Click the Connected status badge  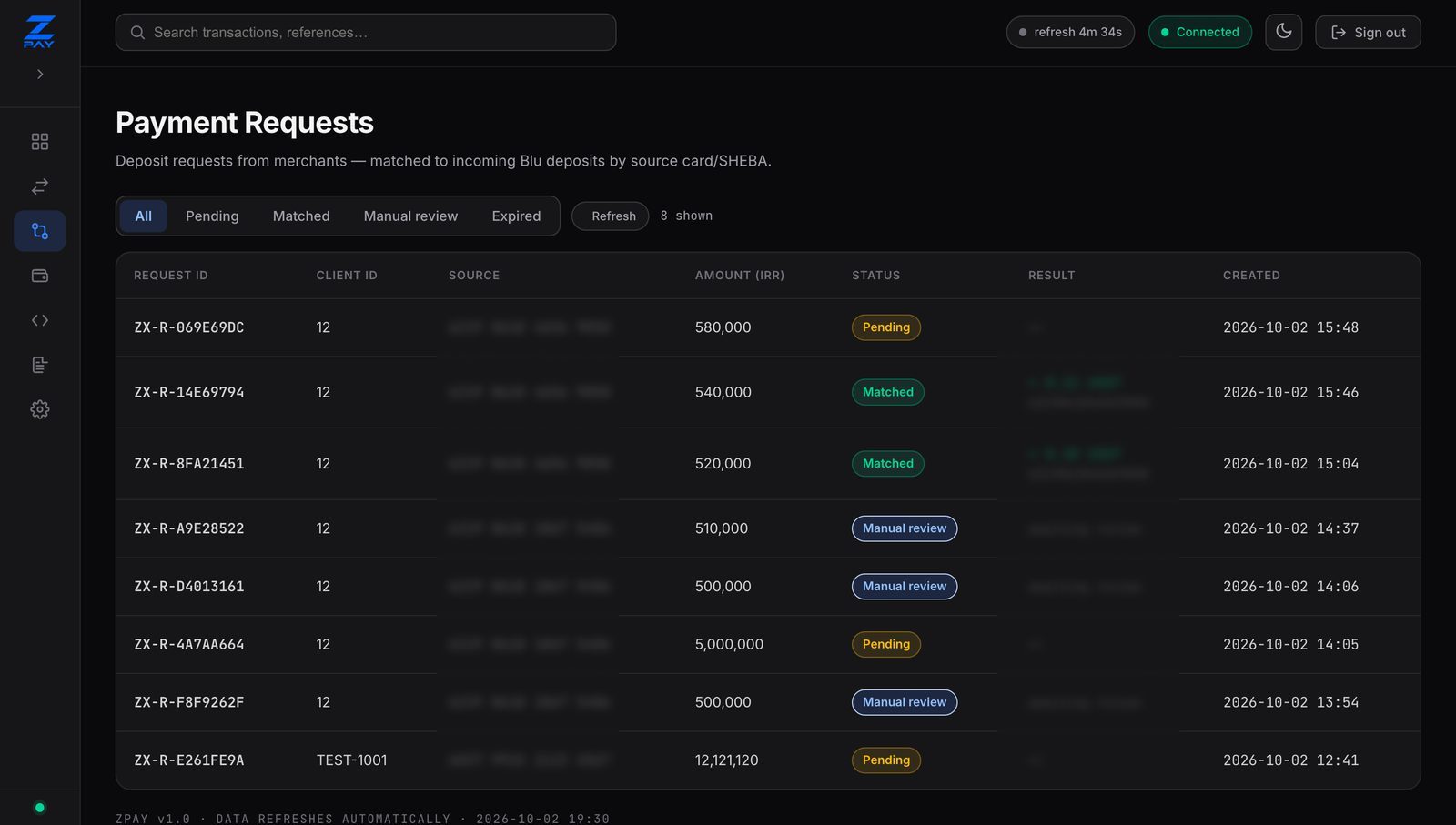tap(1199, 32)
